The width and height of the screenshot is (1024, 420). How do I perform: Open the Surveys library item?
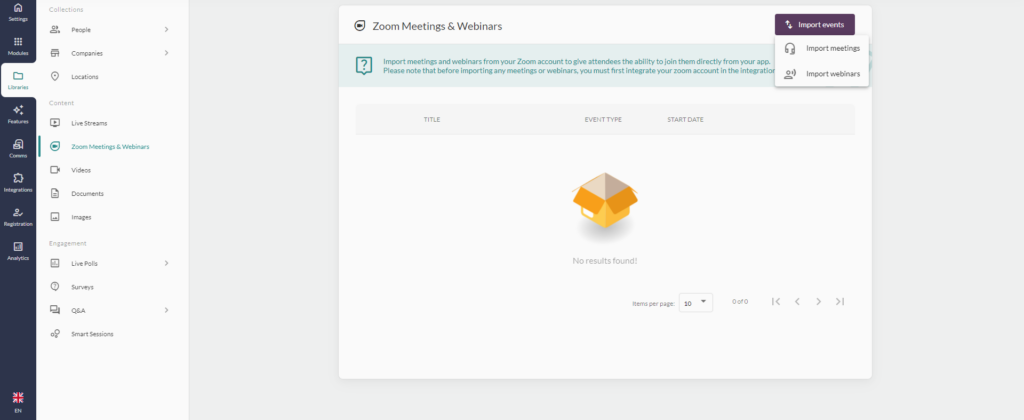click(82, 287)
